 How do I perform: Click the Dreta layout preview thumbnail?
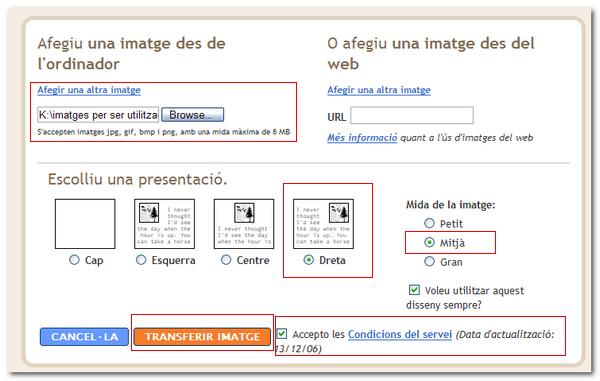pos(323,224)
